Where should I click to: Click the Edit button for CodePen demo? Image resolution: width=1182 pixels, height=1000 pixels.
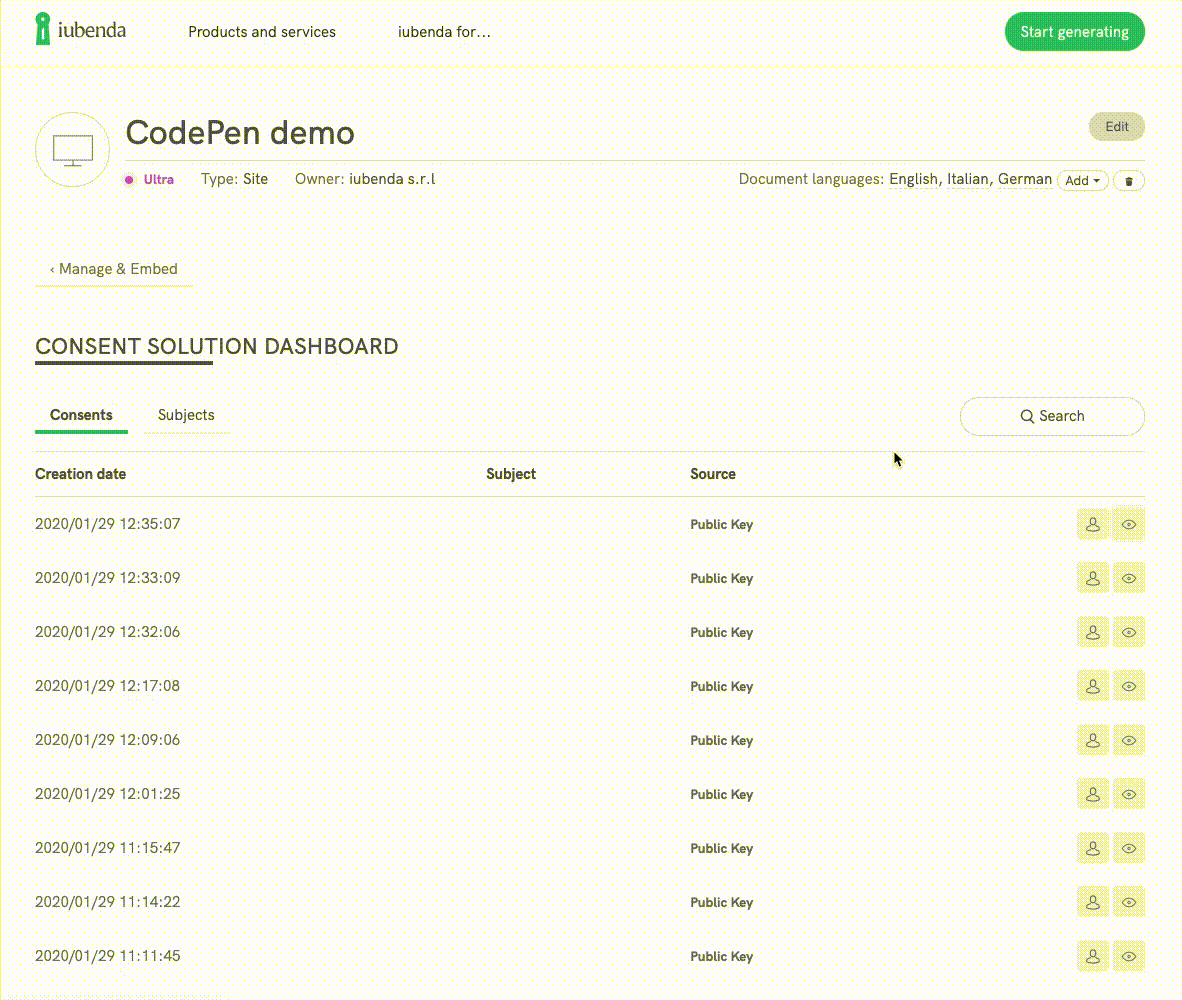(1116, 126)
